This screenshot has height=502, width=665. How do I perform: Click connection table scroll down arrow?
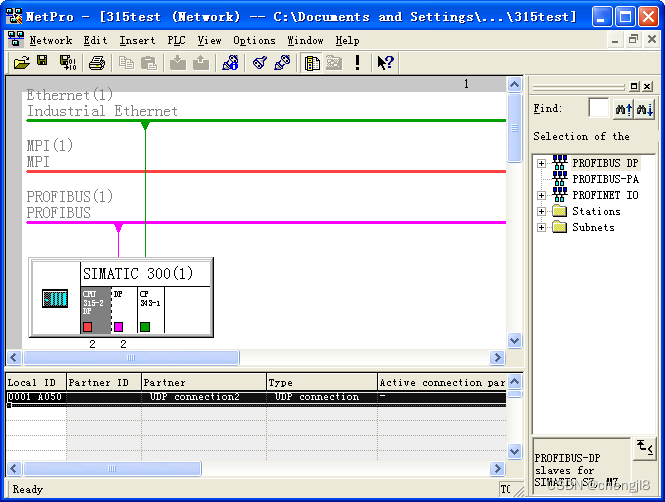click(514, 451)
